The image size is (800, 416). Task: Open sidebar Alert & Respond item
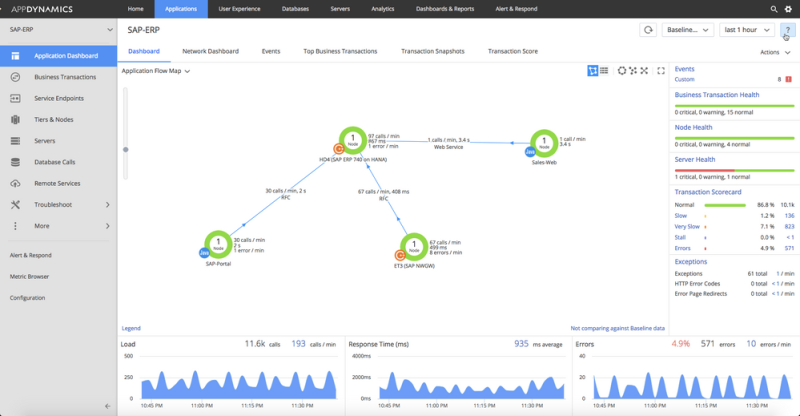[31, 255]
